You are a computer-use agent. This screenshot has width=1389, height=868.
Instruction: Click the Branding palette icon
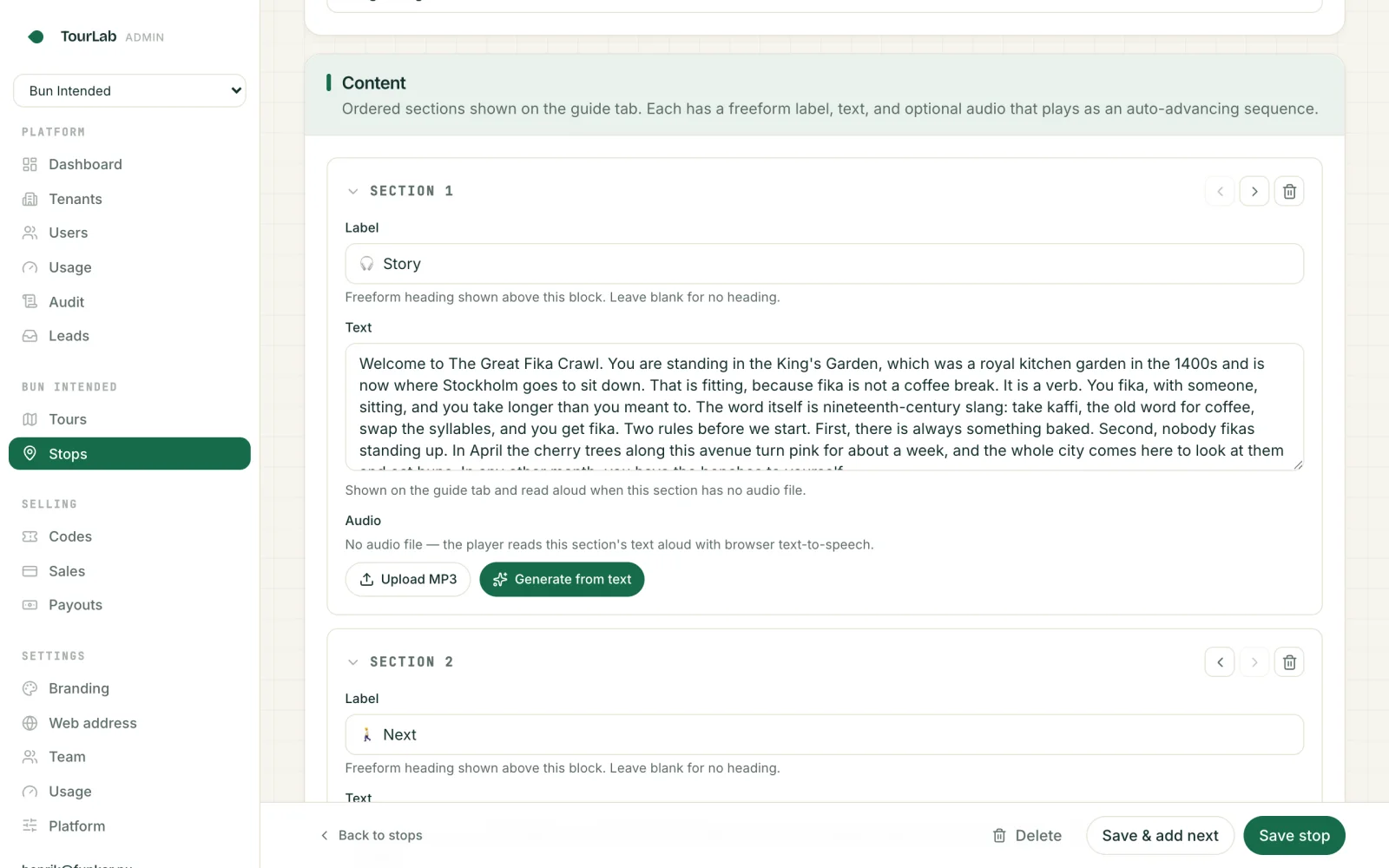coord(30,688)
